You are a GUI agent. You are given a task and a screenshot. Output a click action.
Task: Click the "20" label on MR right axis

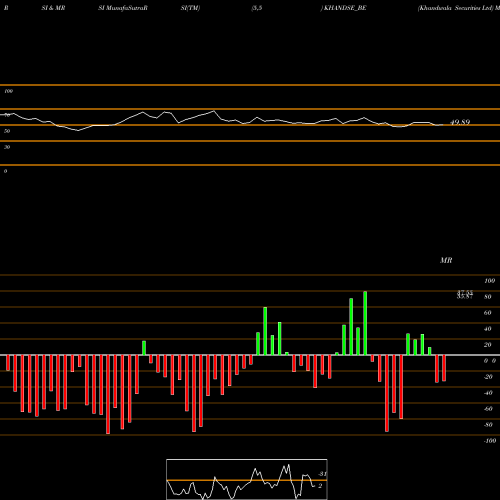(x=488, y=345)
